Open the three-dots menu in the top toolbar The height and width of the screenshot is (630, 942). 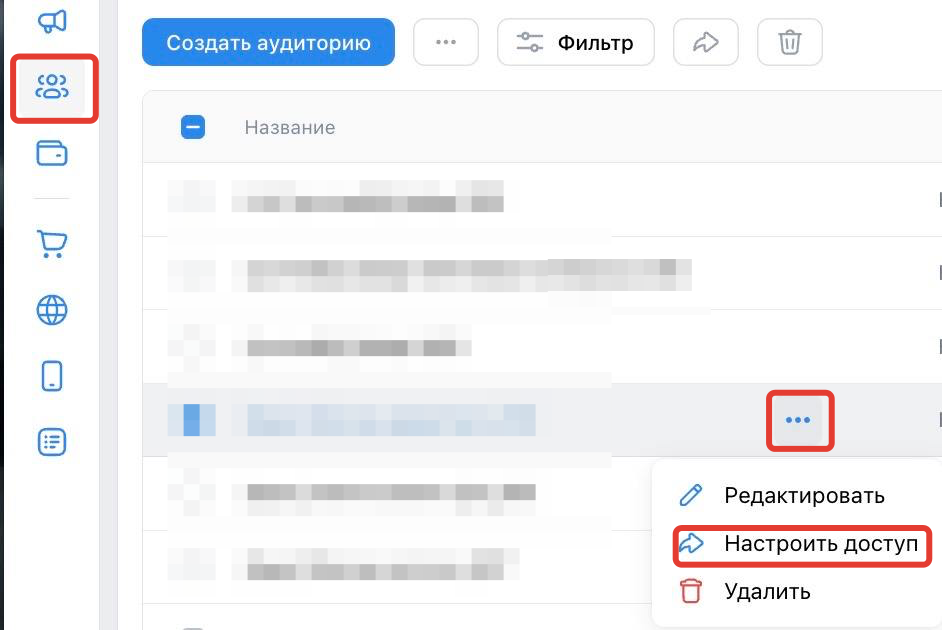coord(446,42)
